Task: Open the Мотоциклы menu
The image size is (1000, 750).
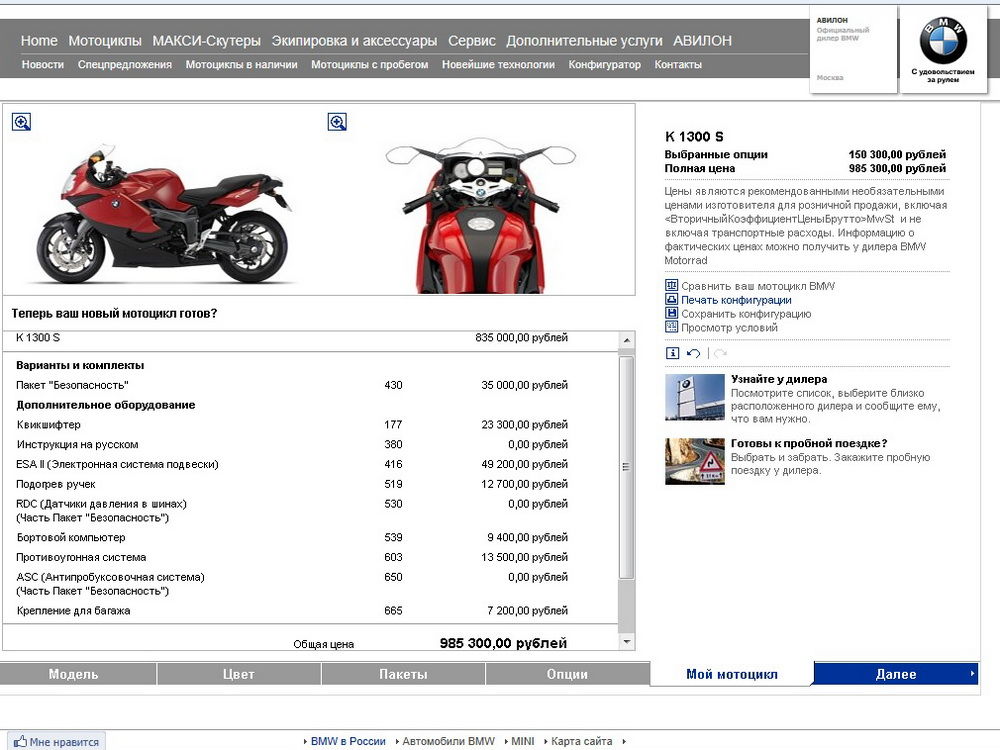Action: pyautogui.click(x=105, y=41)
